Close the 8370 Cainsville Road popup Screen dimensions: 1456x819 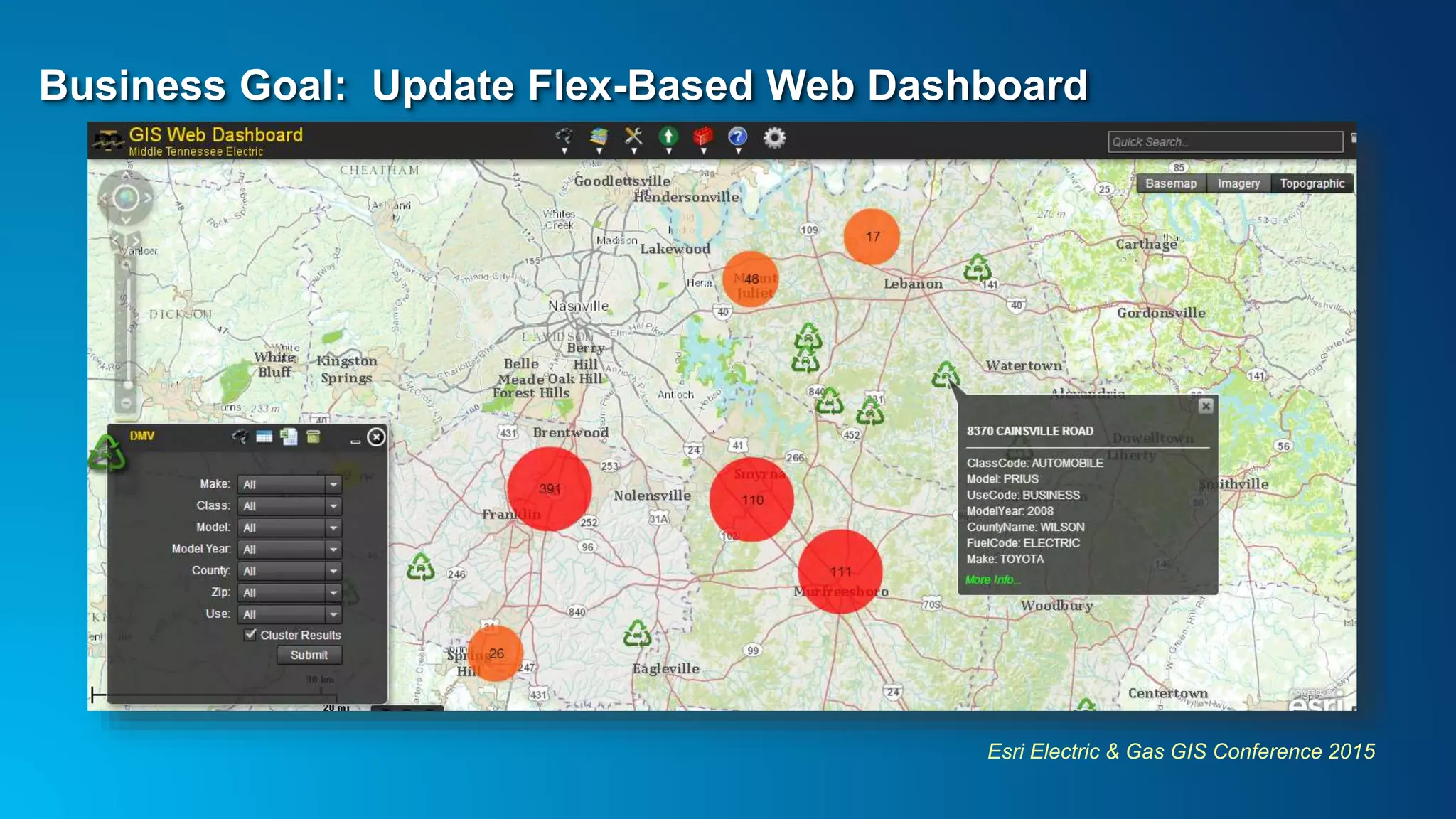click(1206, 406)
